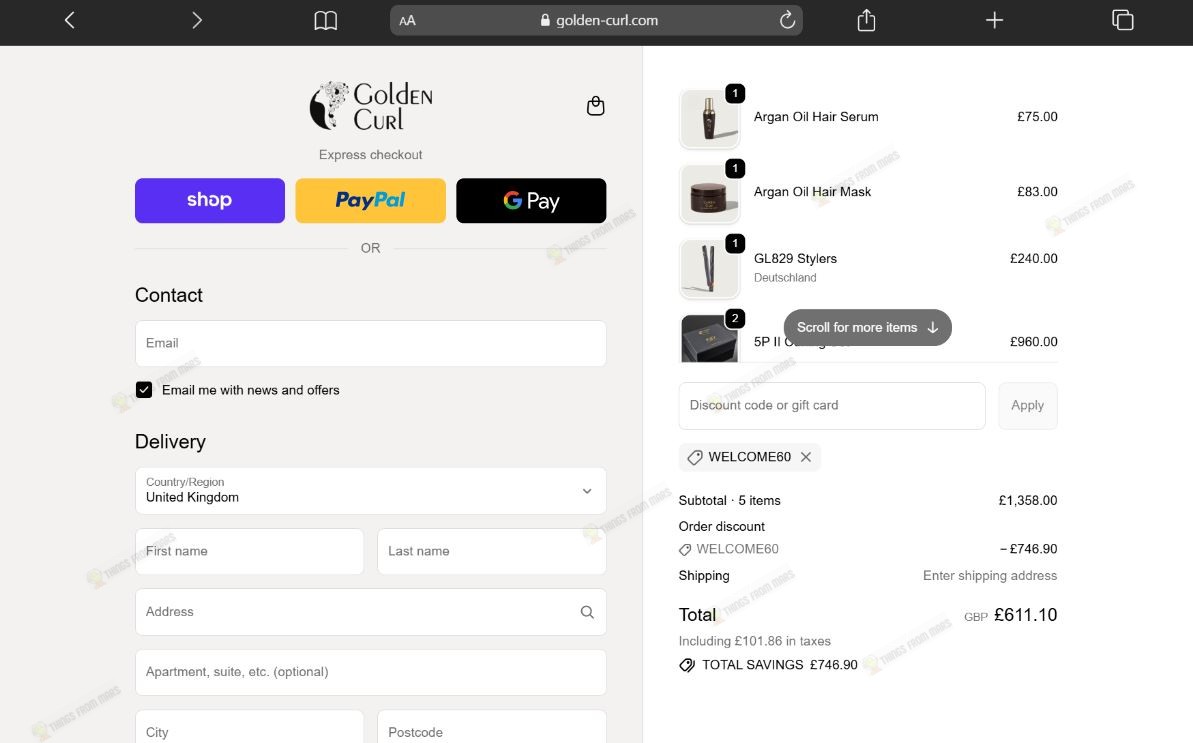Viewport: 1193px width, 743px height.
Task: Click the Scroll for more items pill
Action: click(867, 327)
